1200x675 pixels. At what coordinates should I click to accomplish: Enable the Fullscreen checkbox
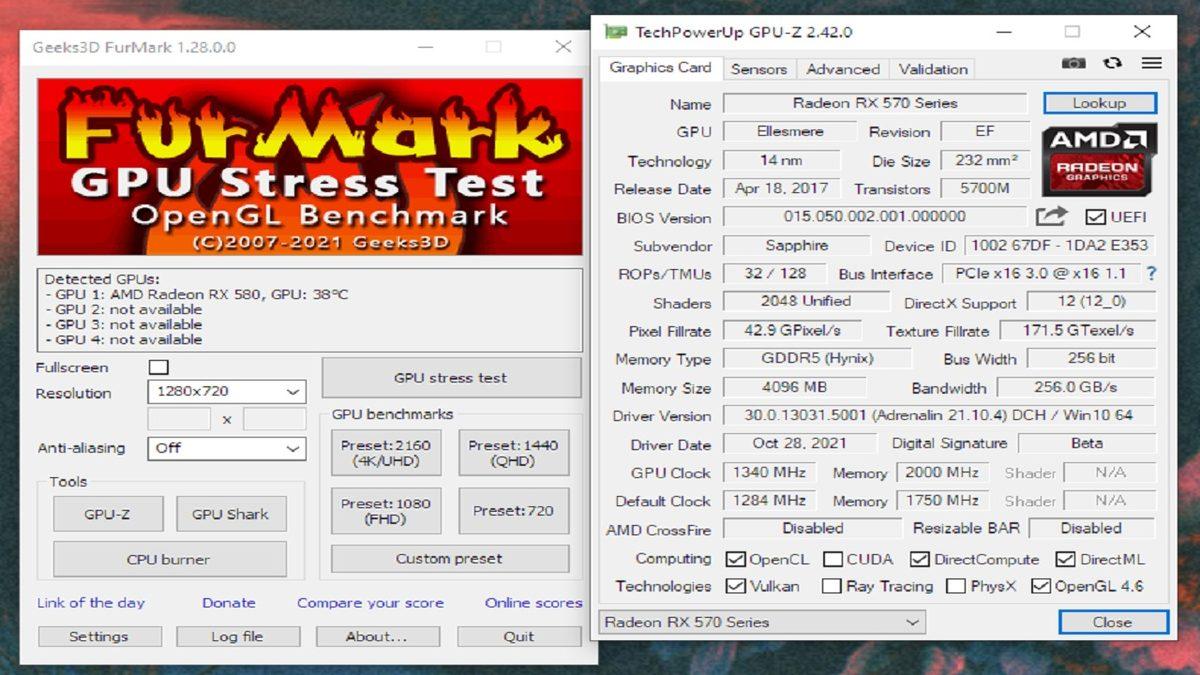point(158,367)
